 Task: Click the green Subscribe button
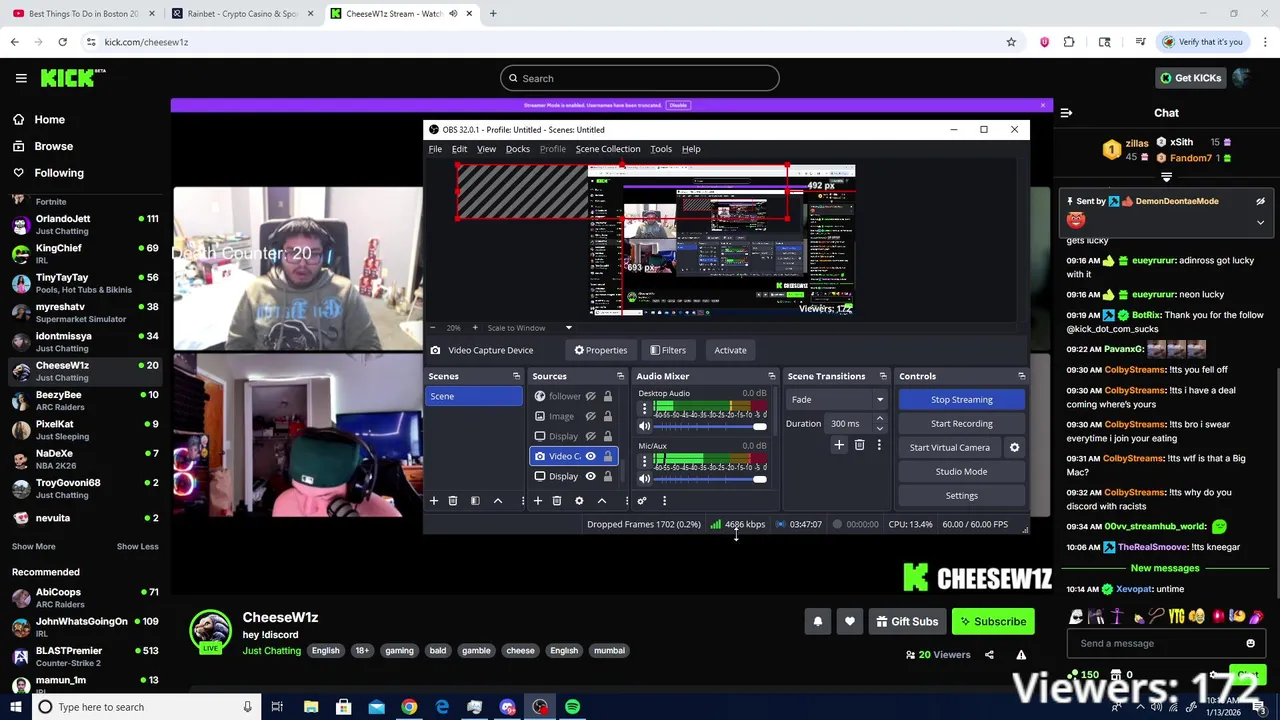[x=993, y=622]
